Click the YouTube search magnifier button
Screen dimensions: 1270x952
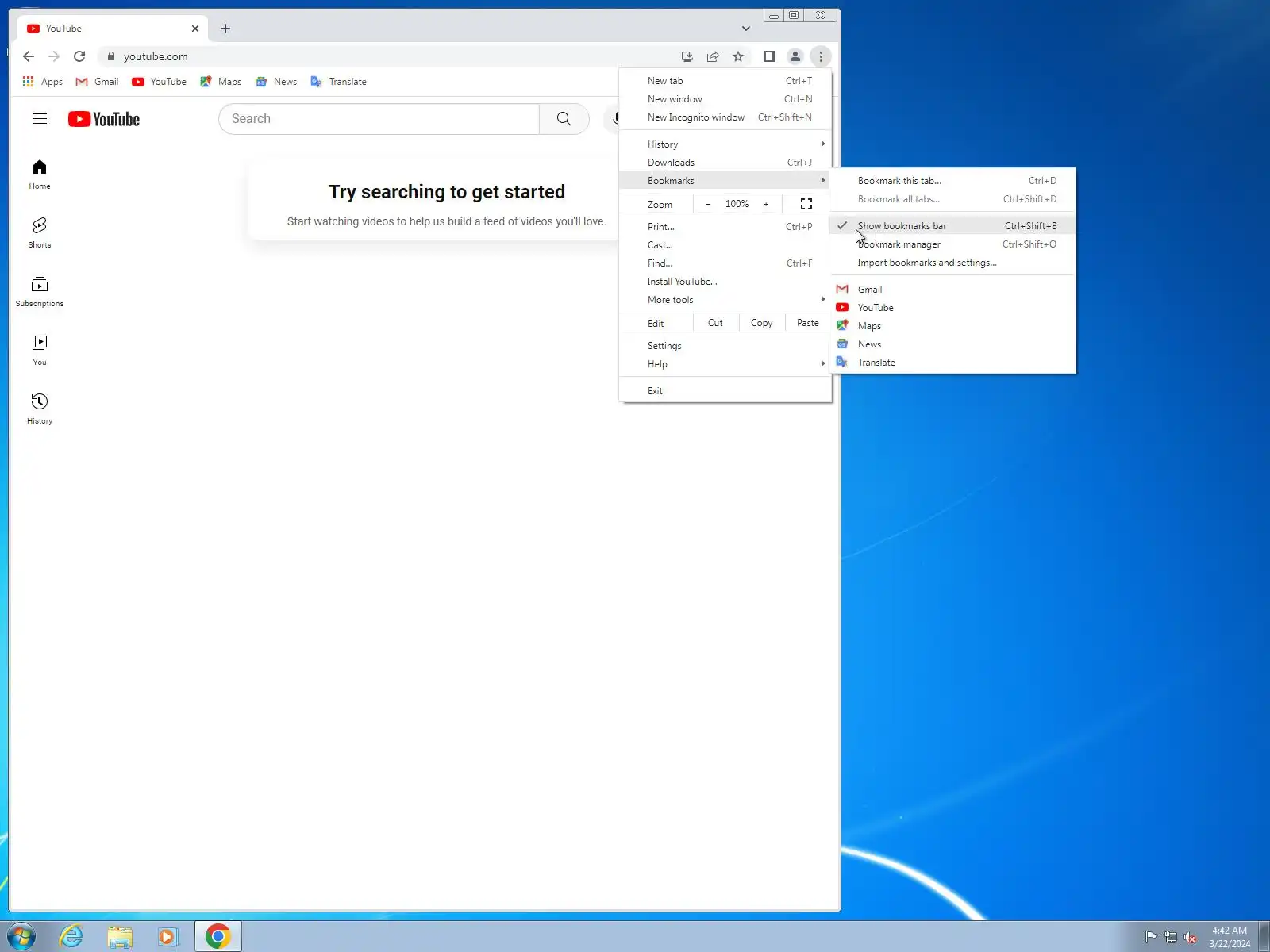coord(564,119)
